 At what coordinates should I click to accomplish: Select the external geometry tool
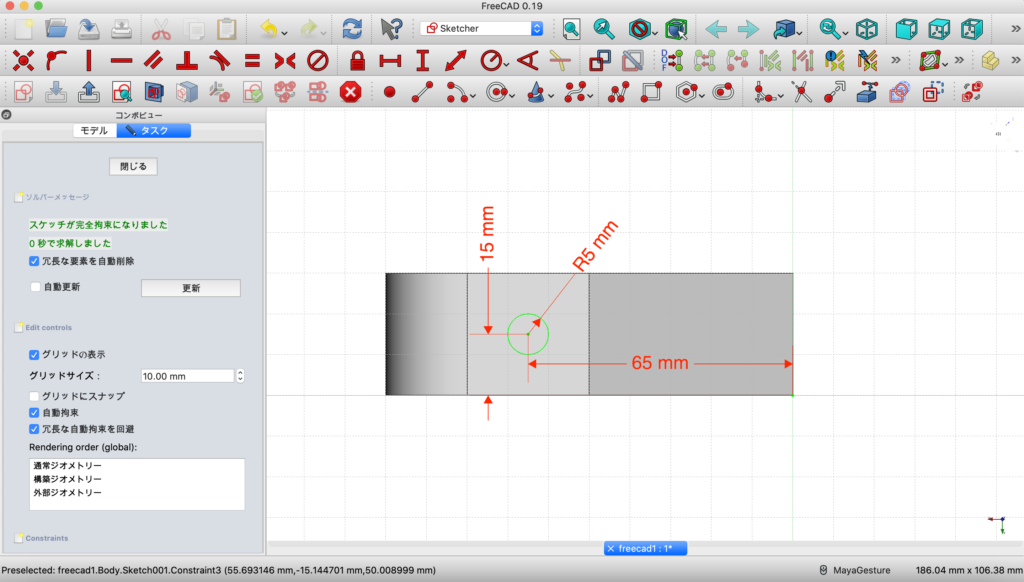(867, 92)
